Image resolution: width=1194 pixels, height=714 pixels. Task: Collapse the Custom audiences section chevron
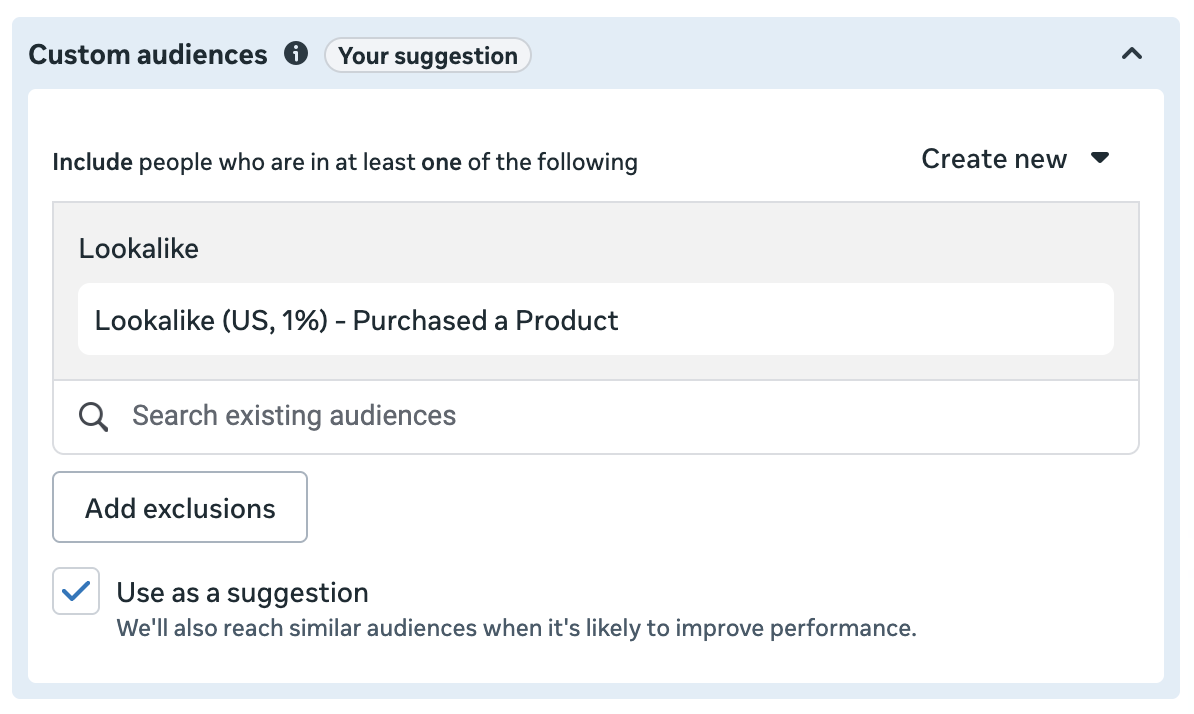(1131, 54)
